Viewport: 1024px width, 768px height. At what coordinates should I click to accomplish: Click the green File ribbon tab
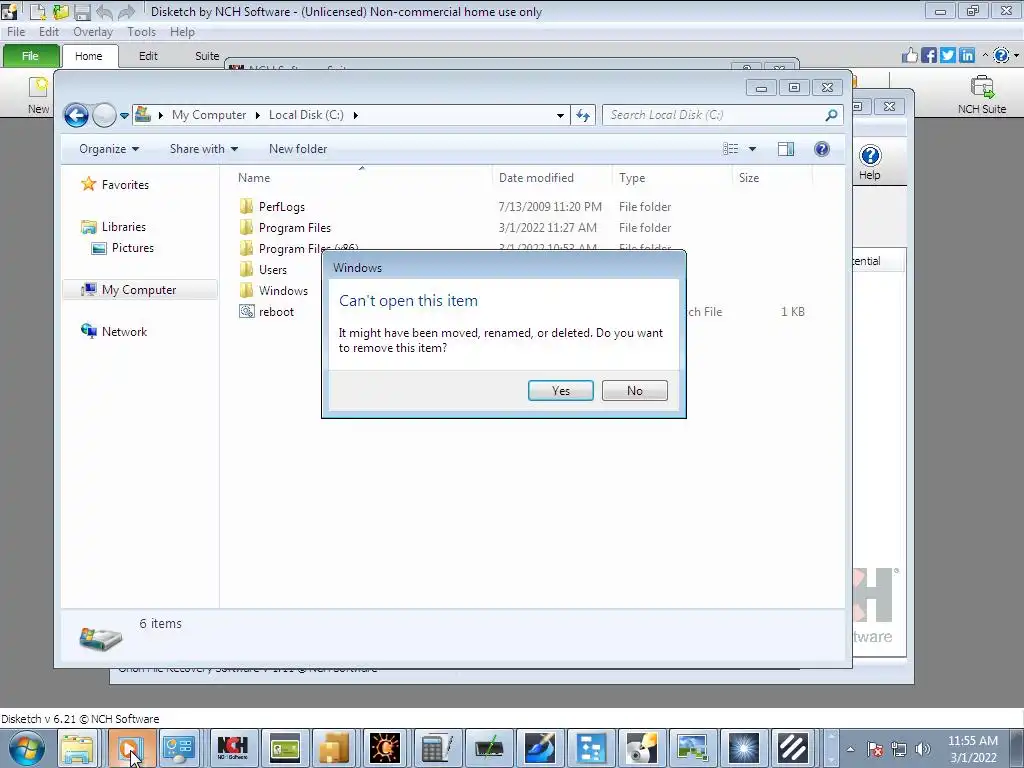[31, 56]
